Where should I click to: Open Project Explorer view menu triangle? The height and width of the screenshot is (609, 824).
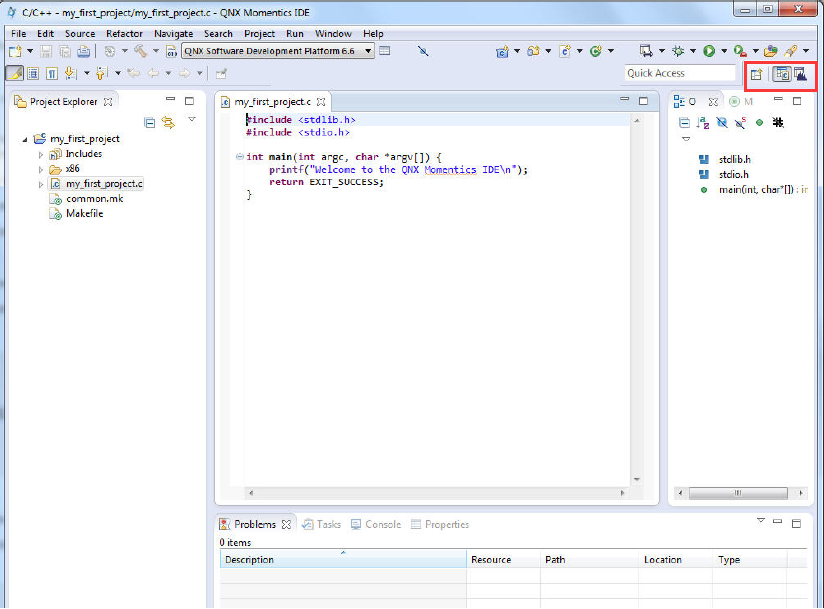192,119
